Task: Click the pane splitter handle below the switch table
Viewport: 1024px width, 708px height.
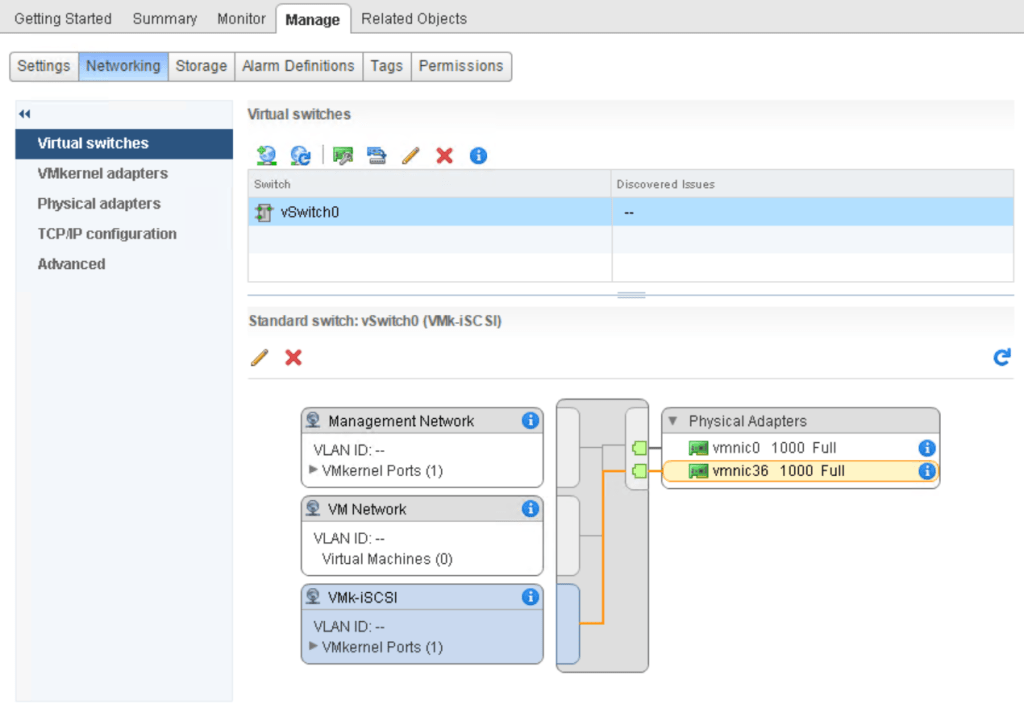Action: (x=631, y=295)
